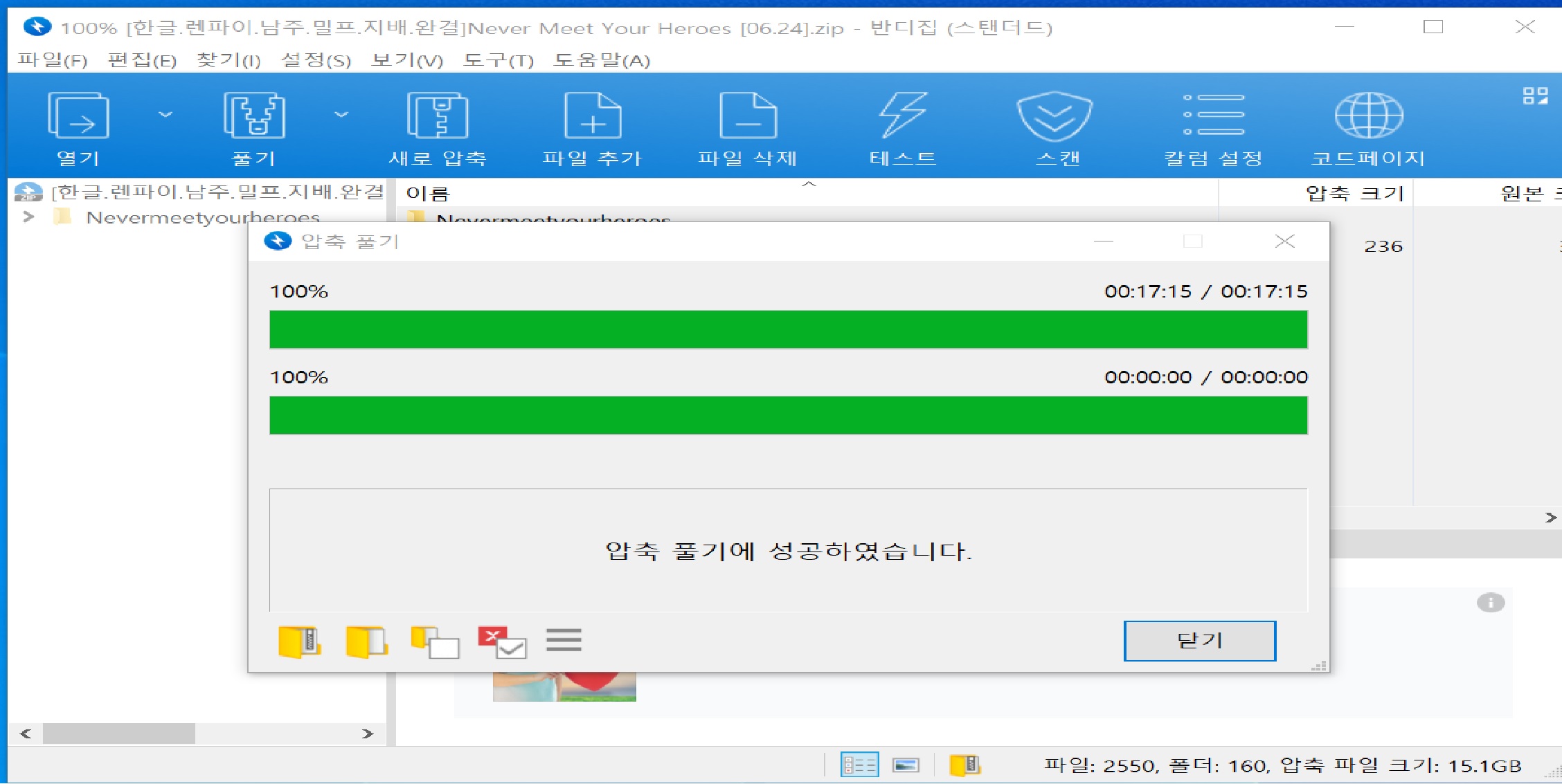This screenshot has height=784, width=1562.
Task: Run the 테스트 (Test) lightning icon
Action: 903,116
